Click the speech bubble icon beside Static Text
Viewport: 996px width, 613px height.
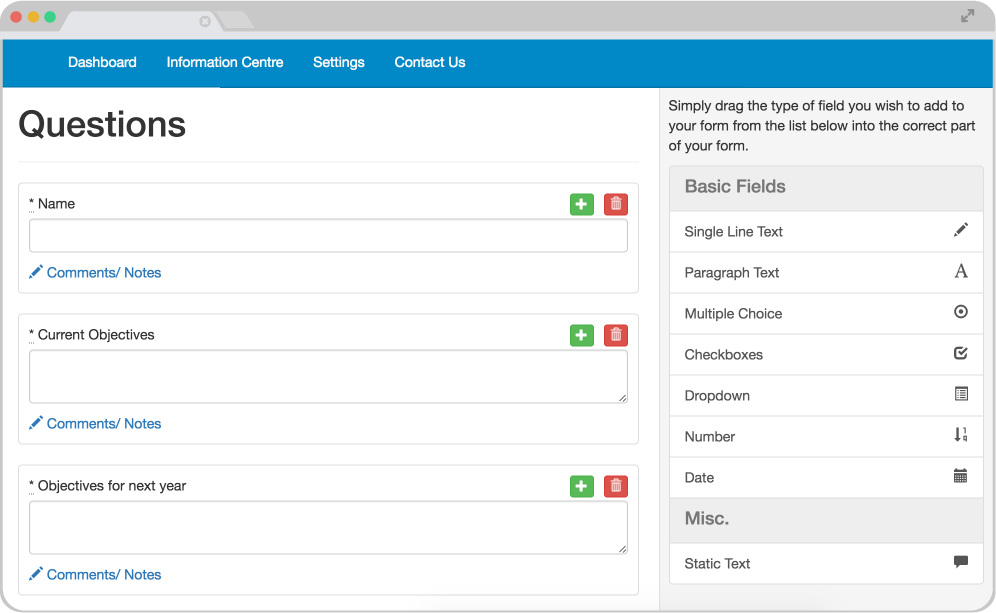click(x=960, y=562)
